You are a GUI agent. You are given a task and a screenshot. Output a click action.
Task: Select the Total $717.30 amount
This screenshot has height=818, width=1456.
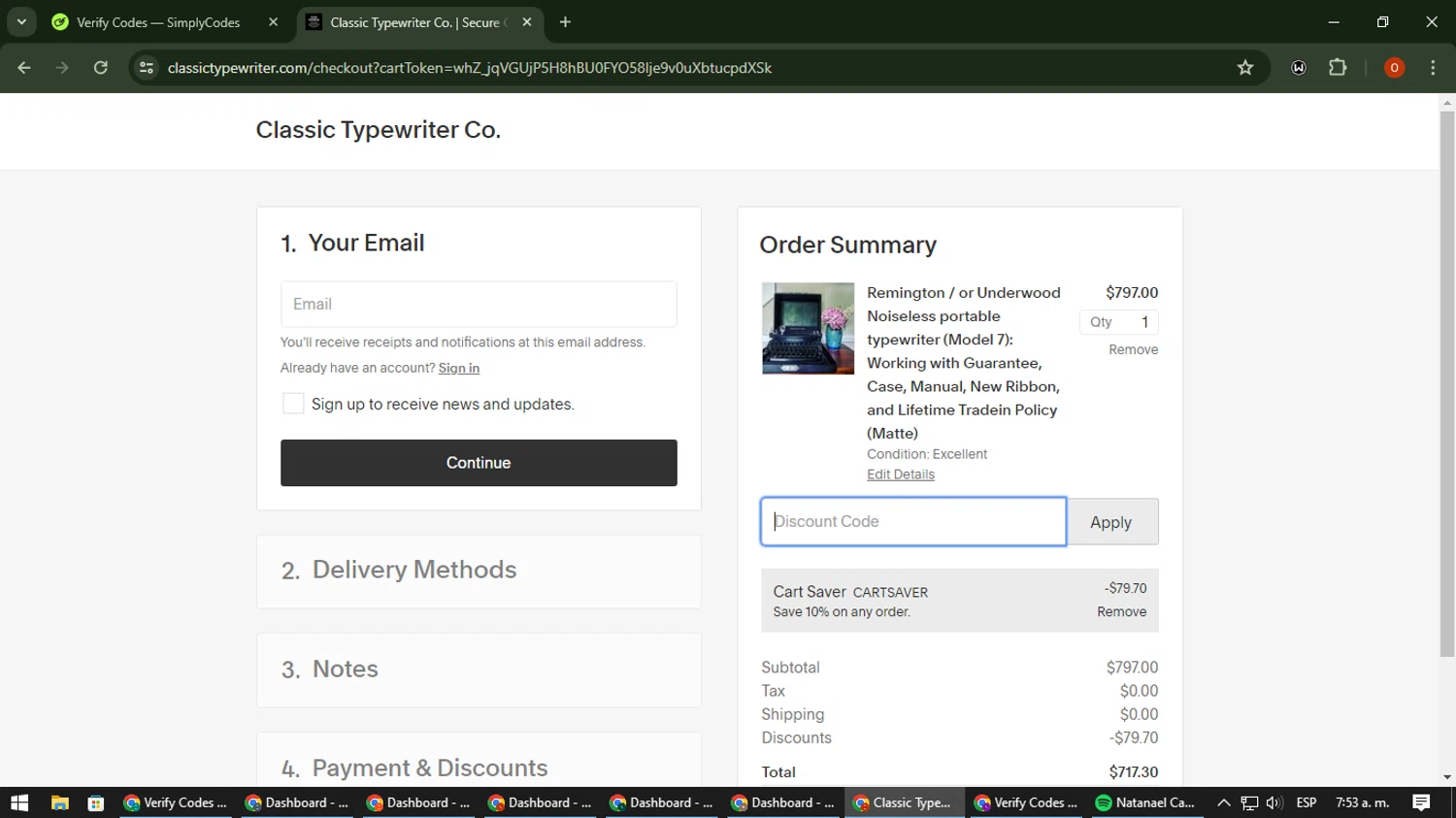[x=1134, y=772]
